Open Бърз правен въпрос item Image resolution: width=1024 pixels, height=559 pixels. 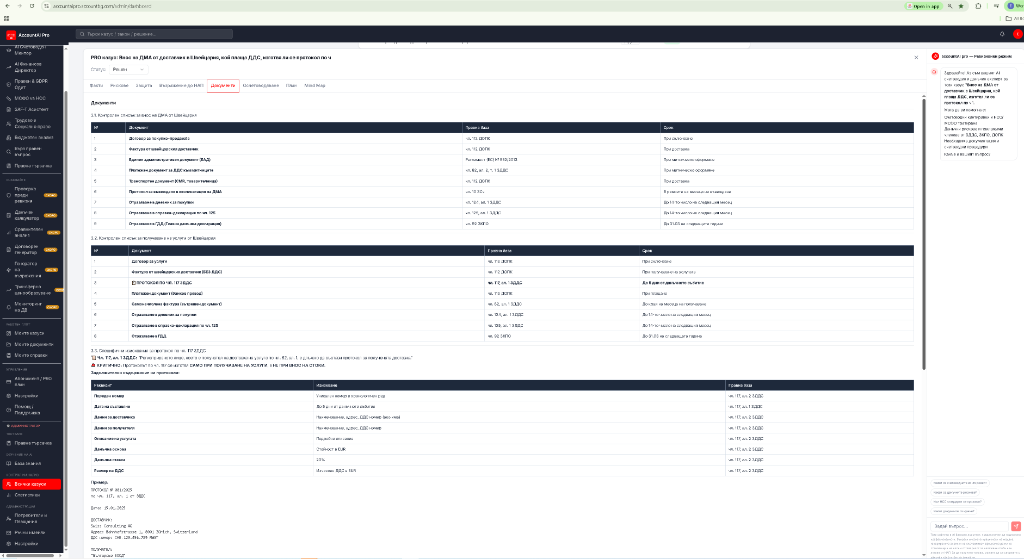30,152
